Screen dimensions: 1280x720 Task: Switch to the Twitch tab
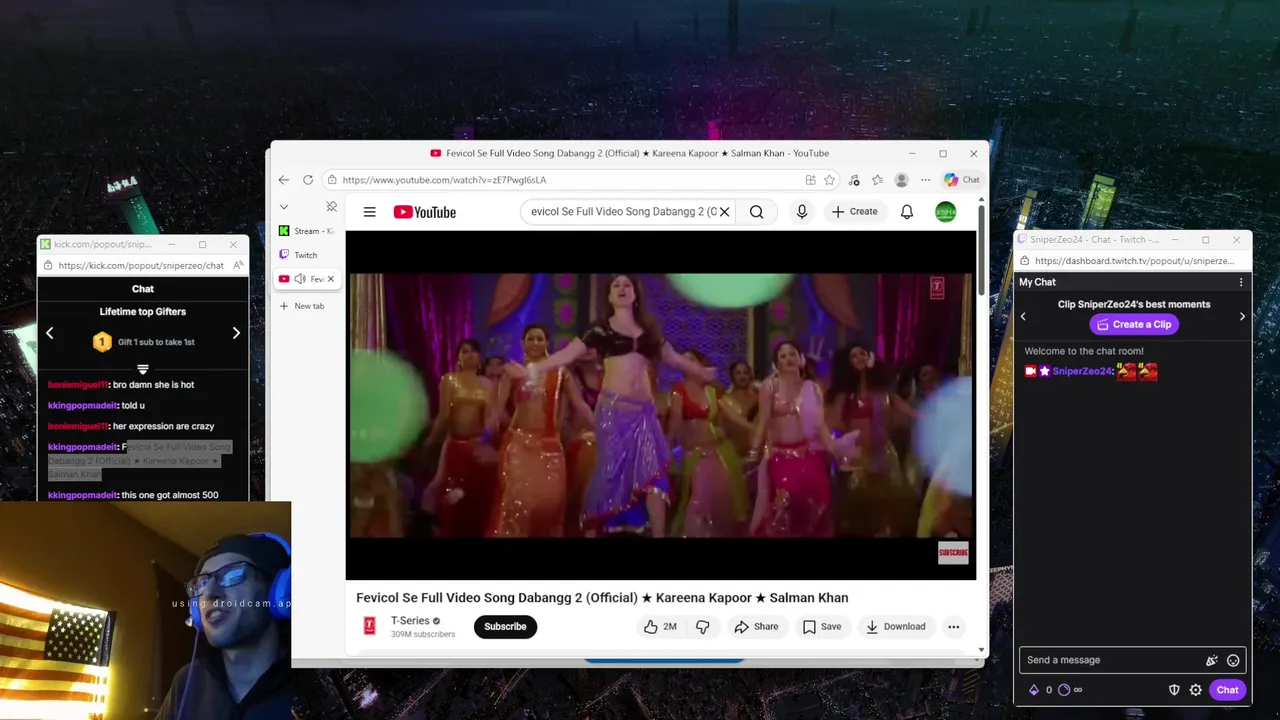(308, 255)
